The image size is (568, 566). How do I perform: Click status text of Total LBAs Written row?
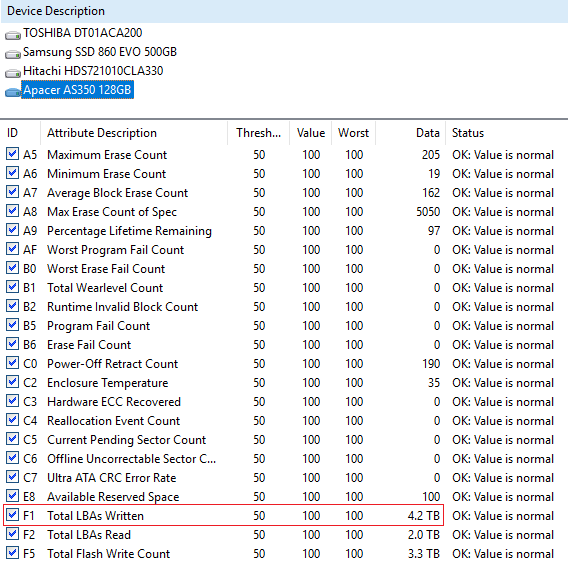point(503,516)
